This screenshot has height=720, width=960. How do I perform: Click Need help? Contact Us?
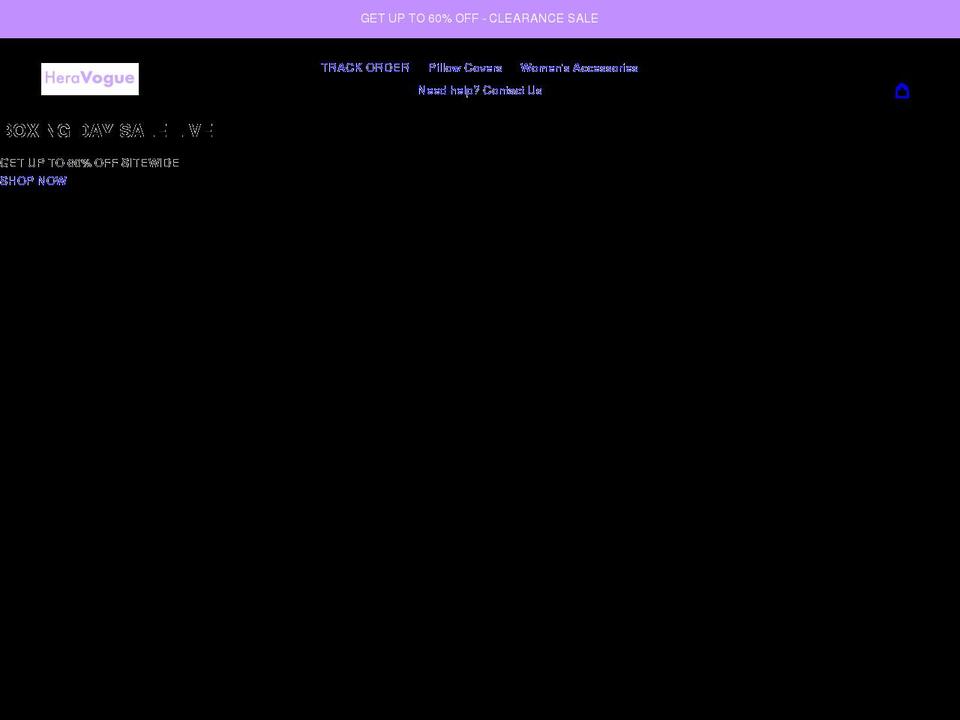(x=480, y=90)
